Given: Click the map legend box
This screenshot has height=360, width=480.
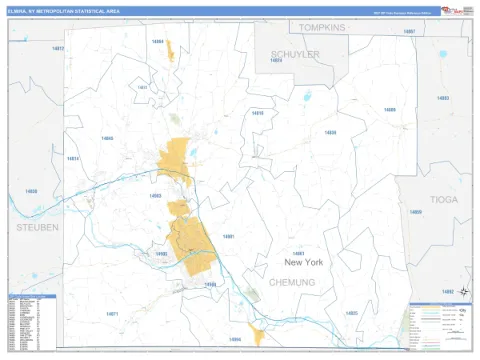Looking at the screenshot, I should [x=440, y=326].
